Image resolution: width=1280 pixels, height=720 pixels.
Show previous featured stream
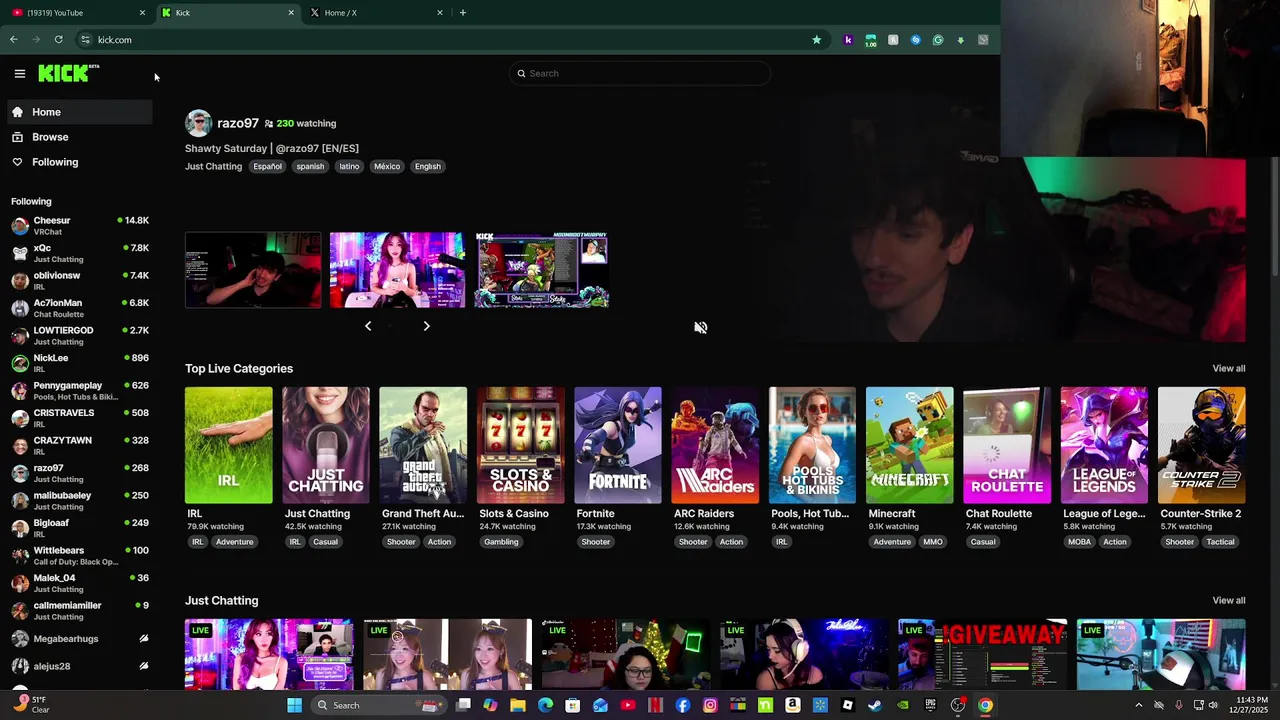pyautogui.click(x=368, y=326)
